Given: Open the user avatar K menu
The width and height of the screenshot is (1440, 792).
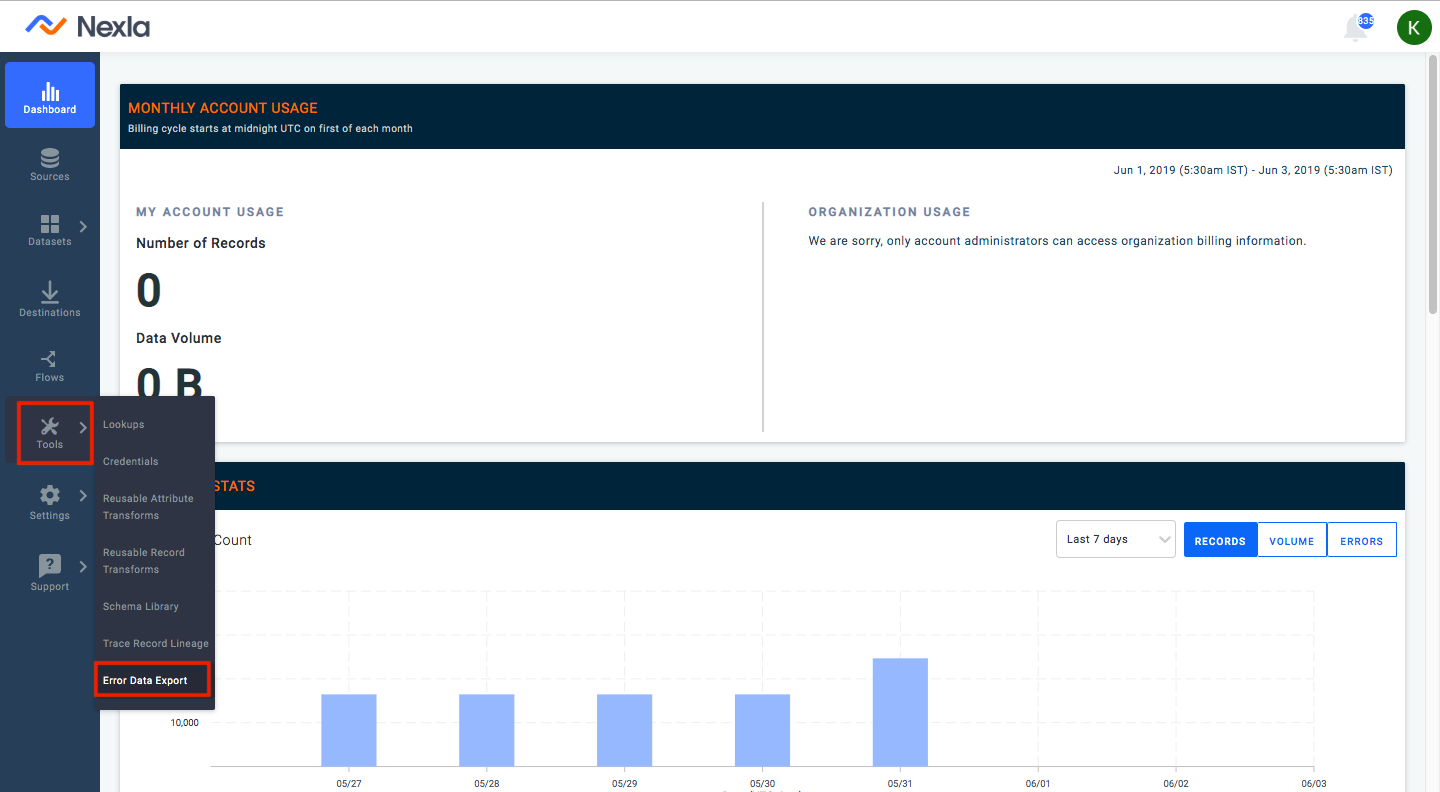Looking at the screenshot, I should click(x=1414, y=27).
